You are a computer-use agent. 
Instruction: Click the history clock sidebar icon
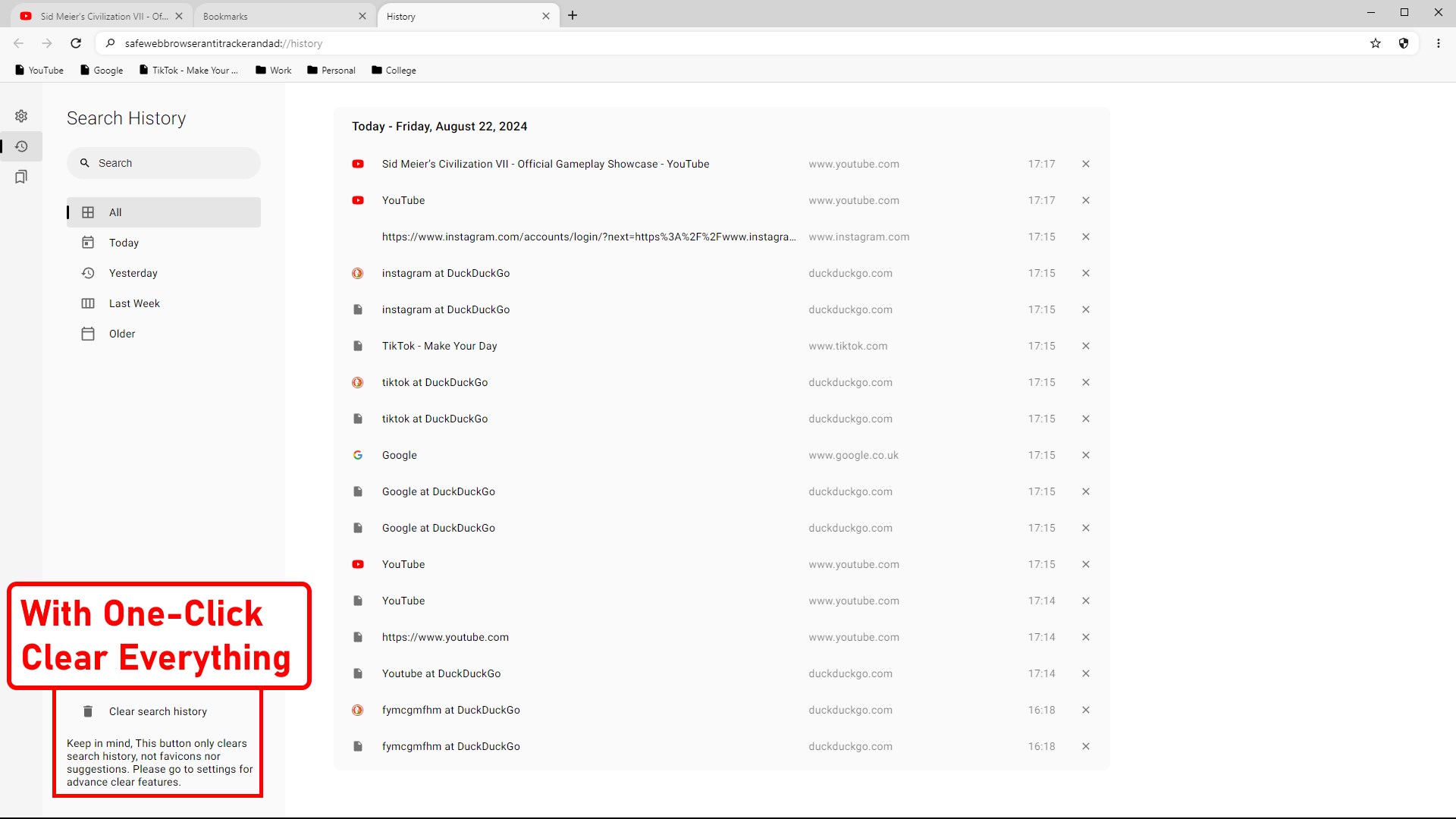[x=21, y=146]
